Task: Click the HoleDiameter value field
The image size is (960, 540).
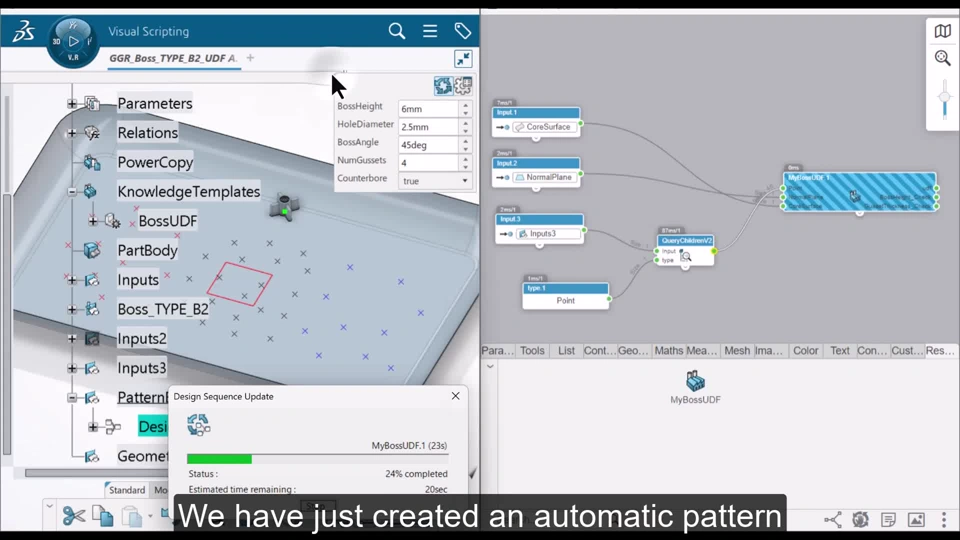Action: (x=428, y=127)
